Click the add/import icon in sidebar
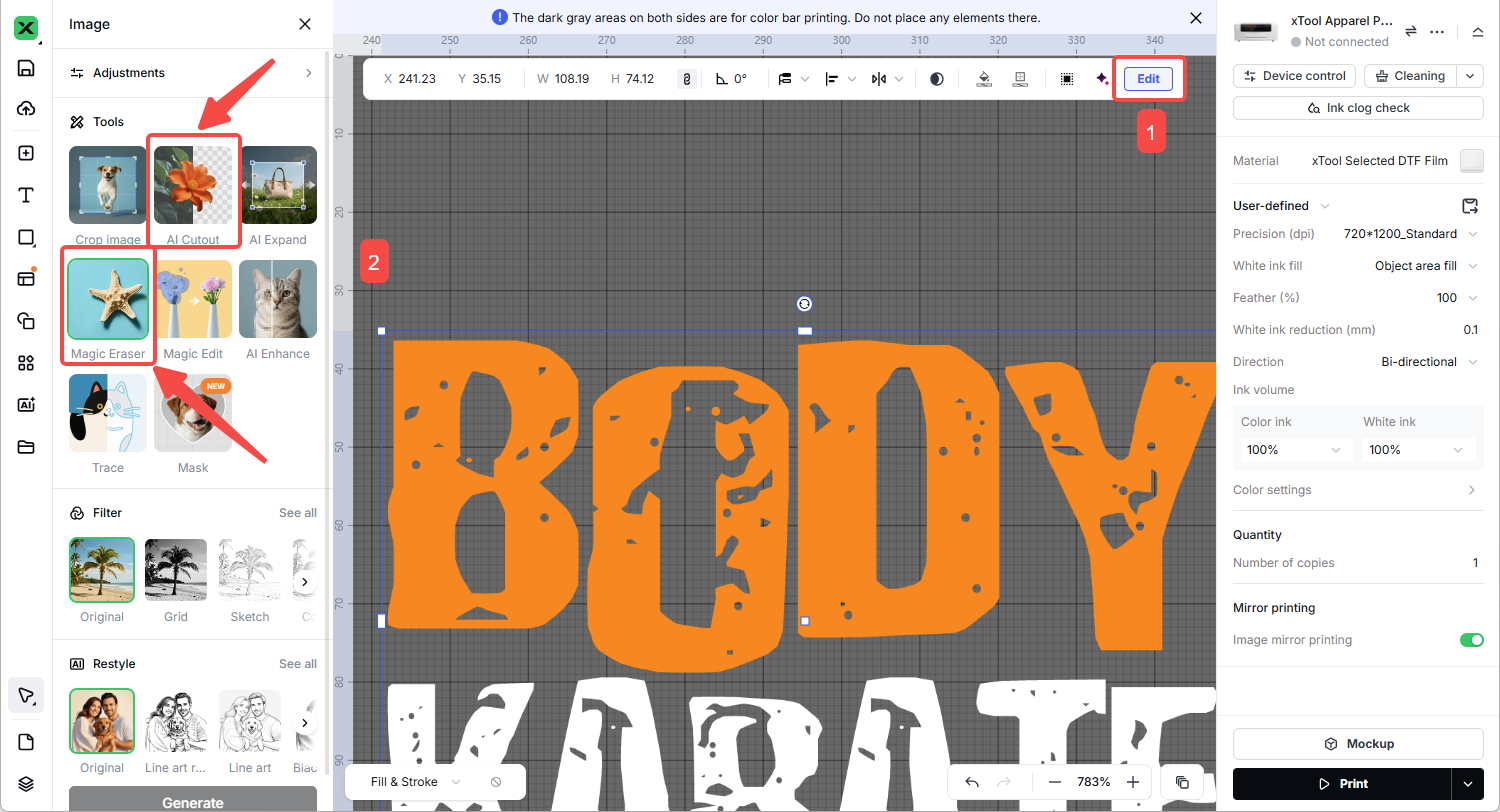This screenshot has width=1500, height=812. click(26, 153)
